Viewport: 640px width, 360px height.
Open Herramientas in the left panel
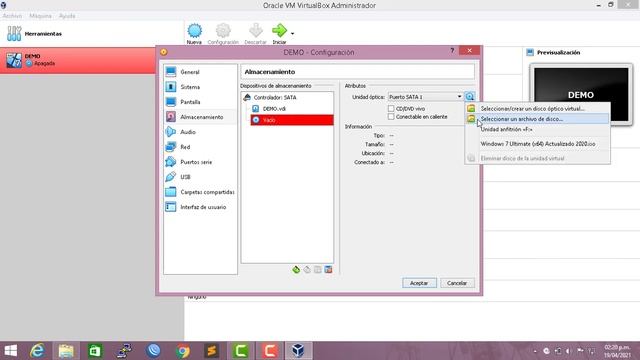(34, 33)
